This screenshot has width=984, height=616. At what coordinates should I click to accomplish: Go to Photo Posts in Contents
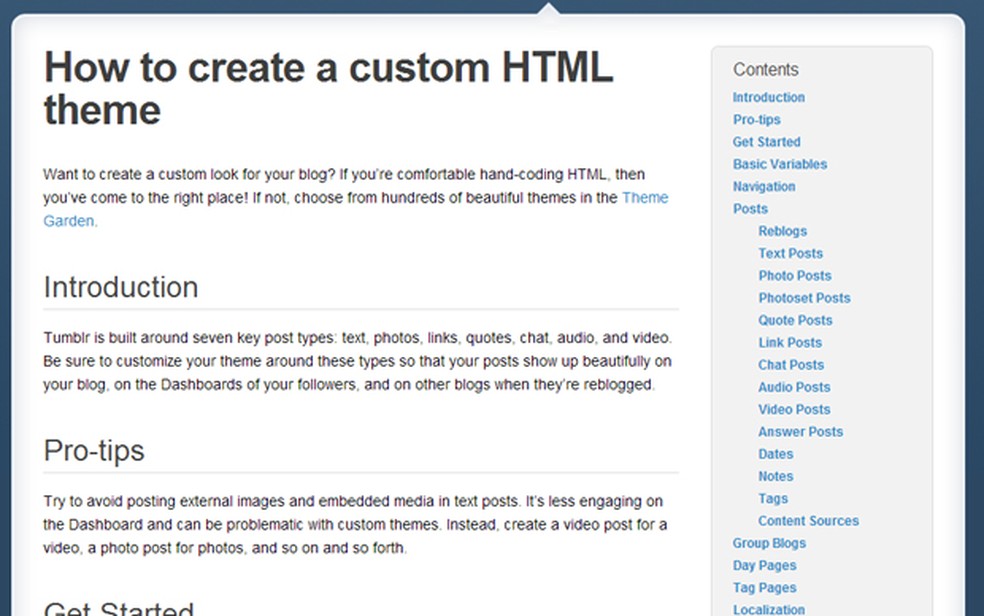(x=794, y=276)
